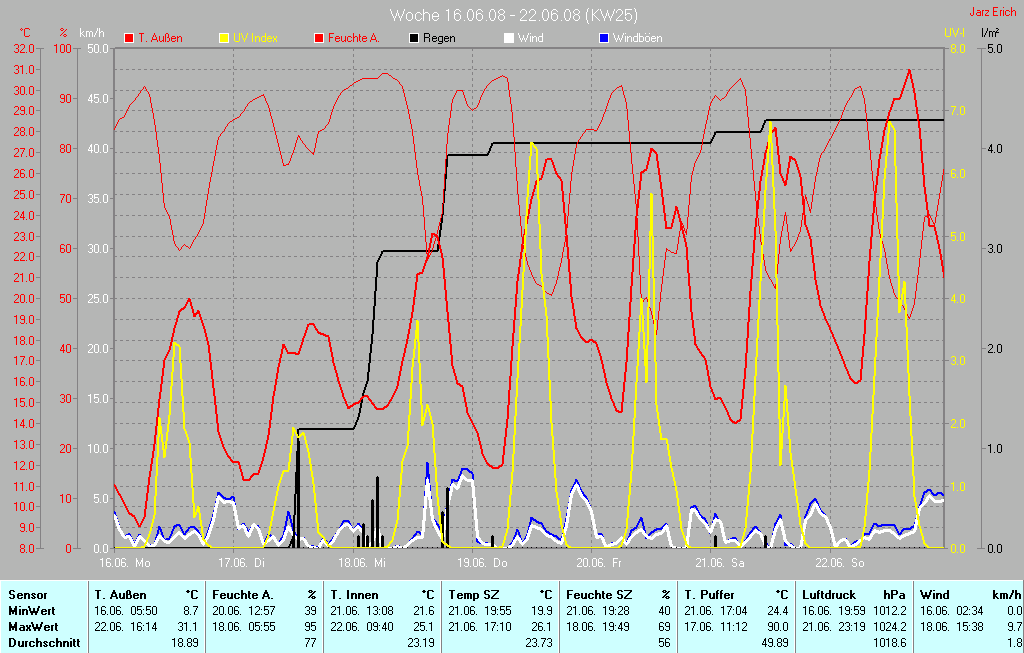Viewport: 1024px width, 653px height.
Task: Click the '°C' temperature axis unit label
Action: pos(25,33)
